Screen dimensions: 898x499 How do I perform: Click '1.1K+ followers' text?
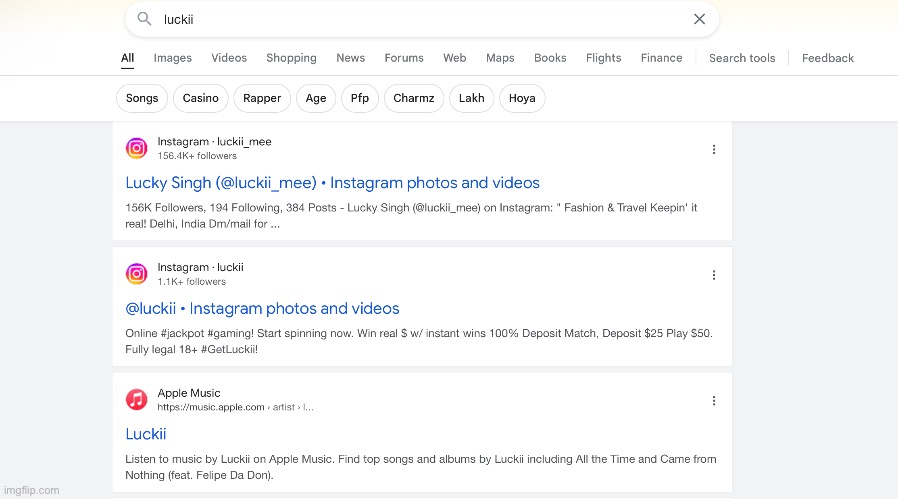pos(192,282)
